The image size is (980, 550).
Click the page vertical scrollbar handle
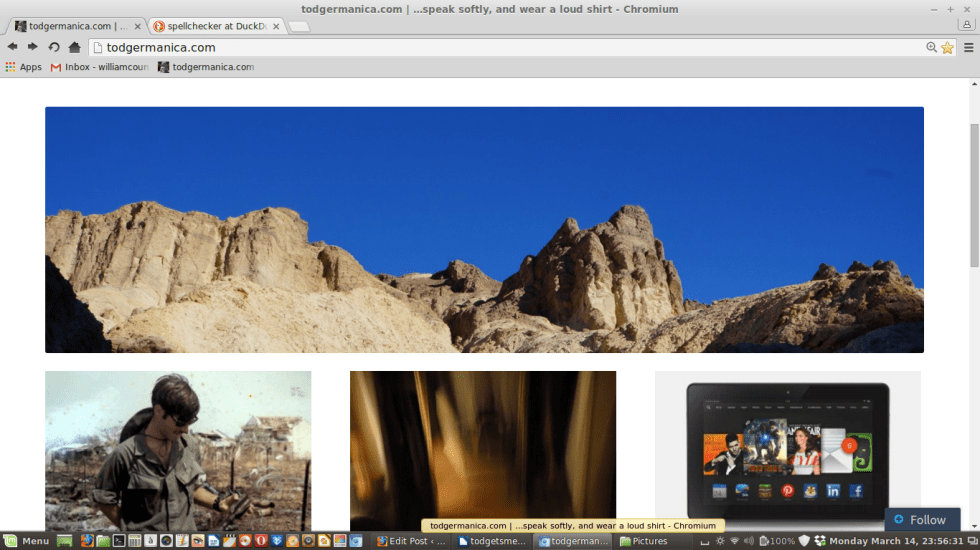pyautogui.click(x=974, y=196)
